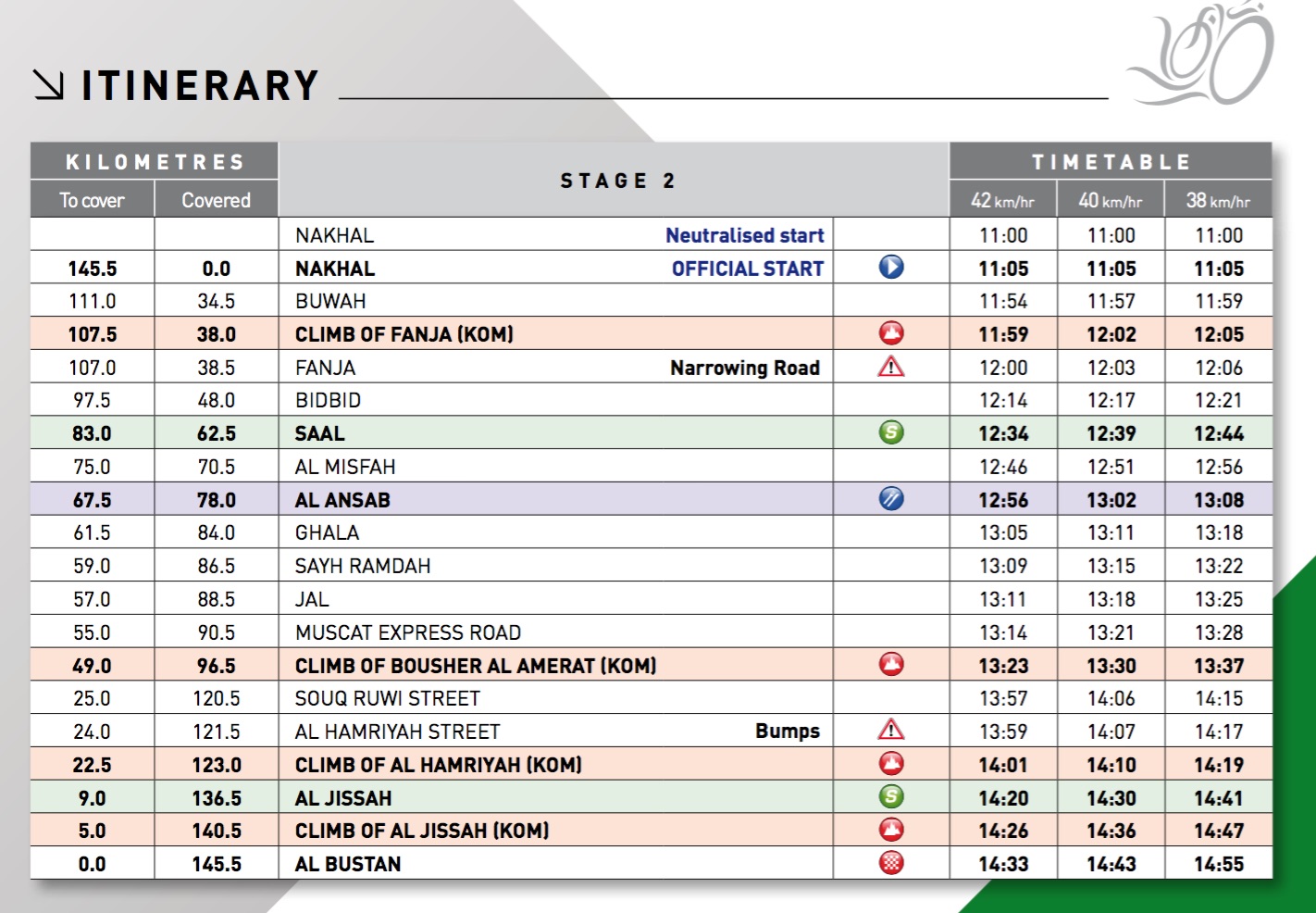Click the To cover column header
1316x913 pixels.
(x=92, y=200)
